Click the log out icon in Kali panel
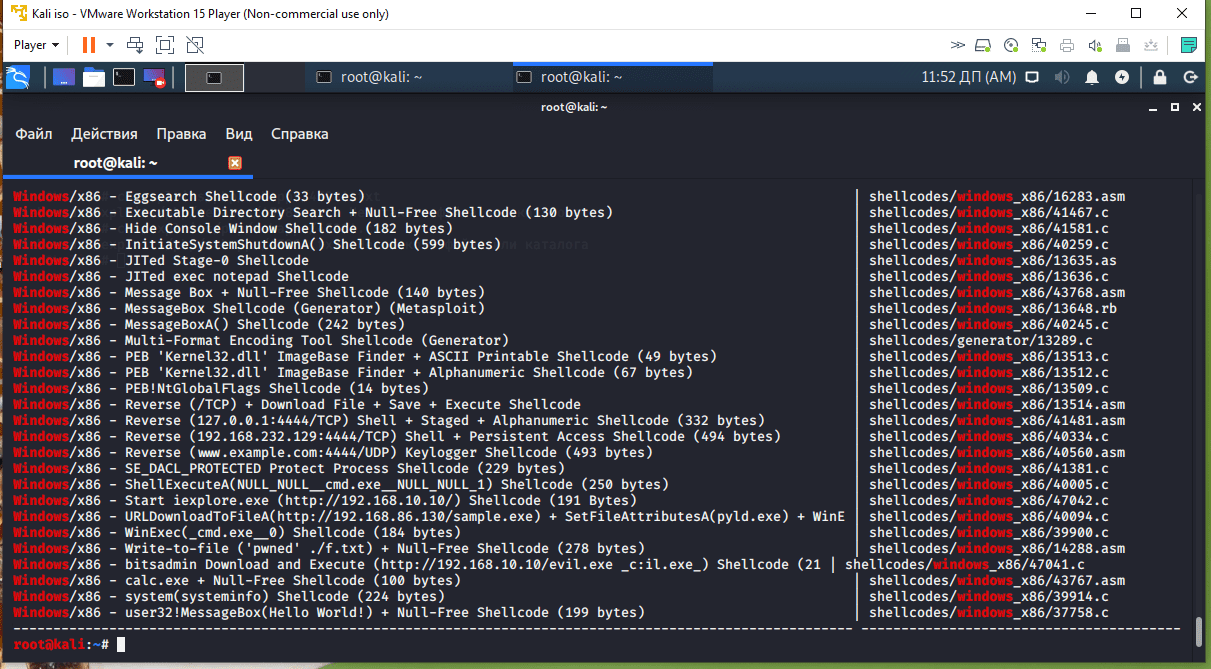 1190,77
